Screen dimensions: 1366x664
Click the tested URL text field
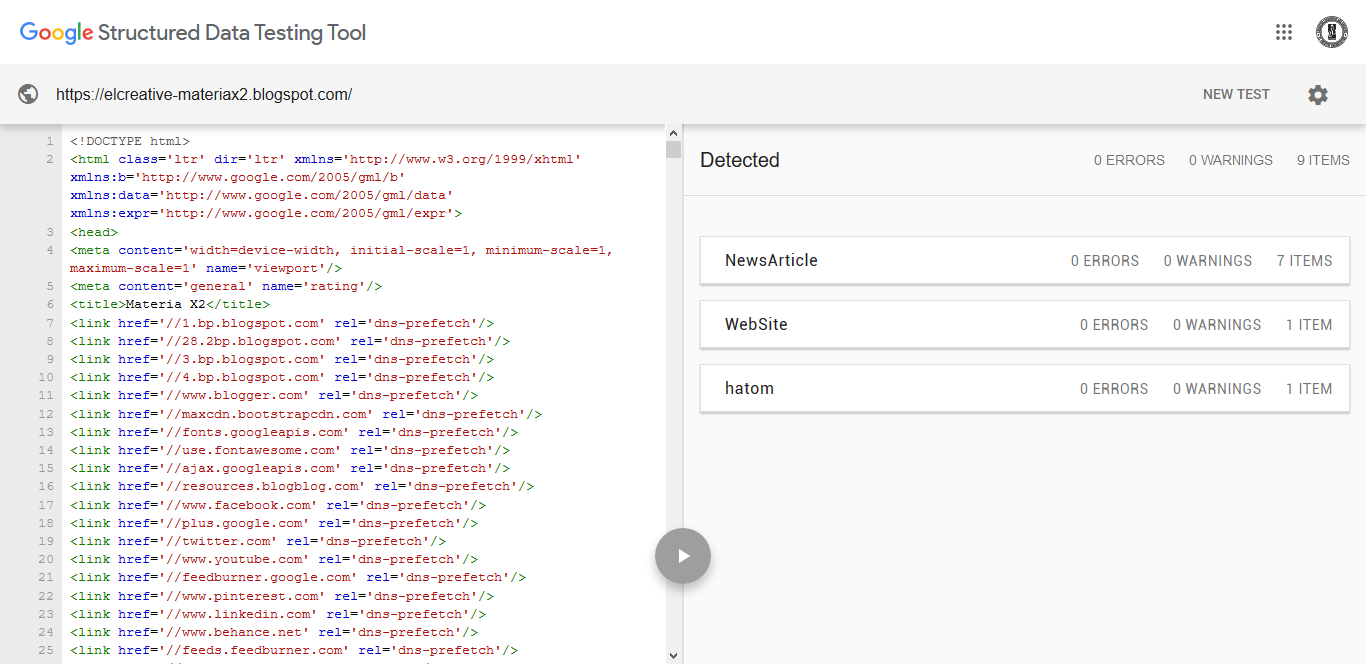[x=204, y=95]
